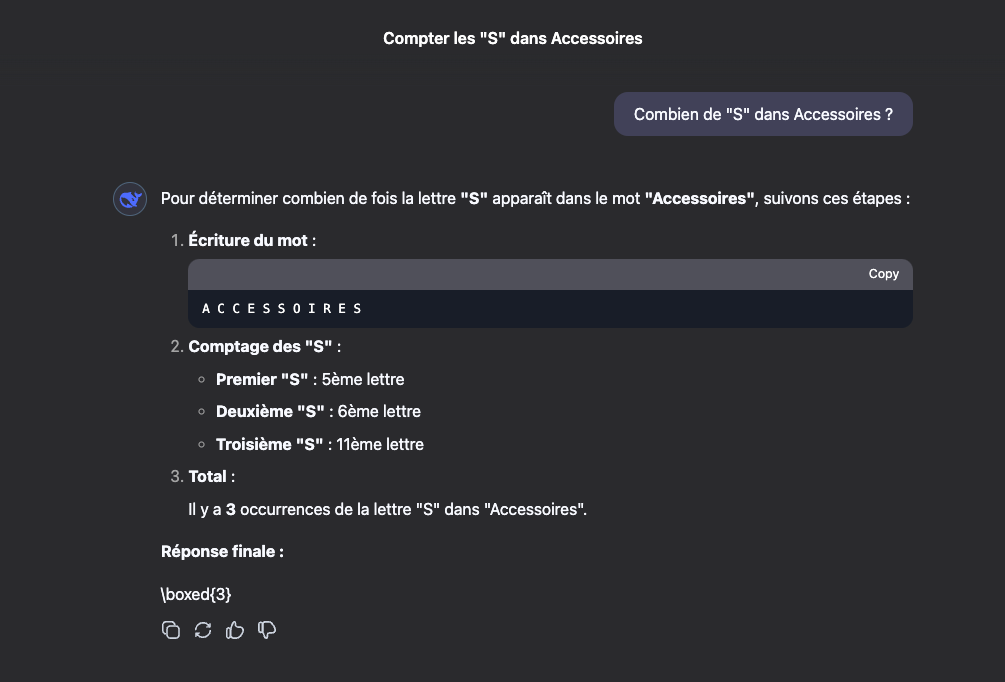The width and height of the screenshot is (1005, 682).
Task: Click the intro paragraph starting 'Pour déterminer combien'
Action: [535, 199]
